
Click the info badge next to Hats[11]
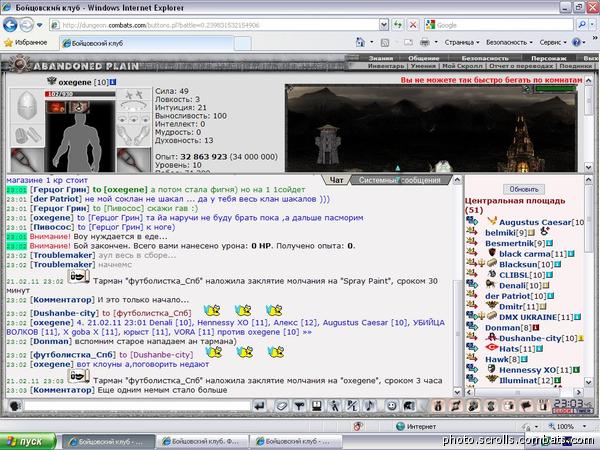click(539, 349)
